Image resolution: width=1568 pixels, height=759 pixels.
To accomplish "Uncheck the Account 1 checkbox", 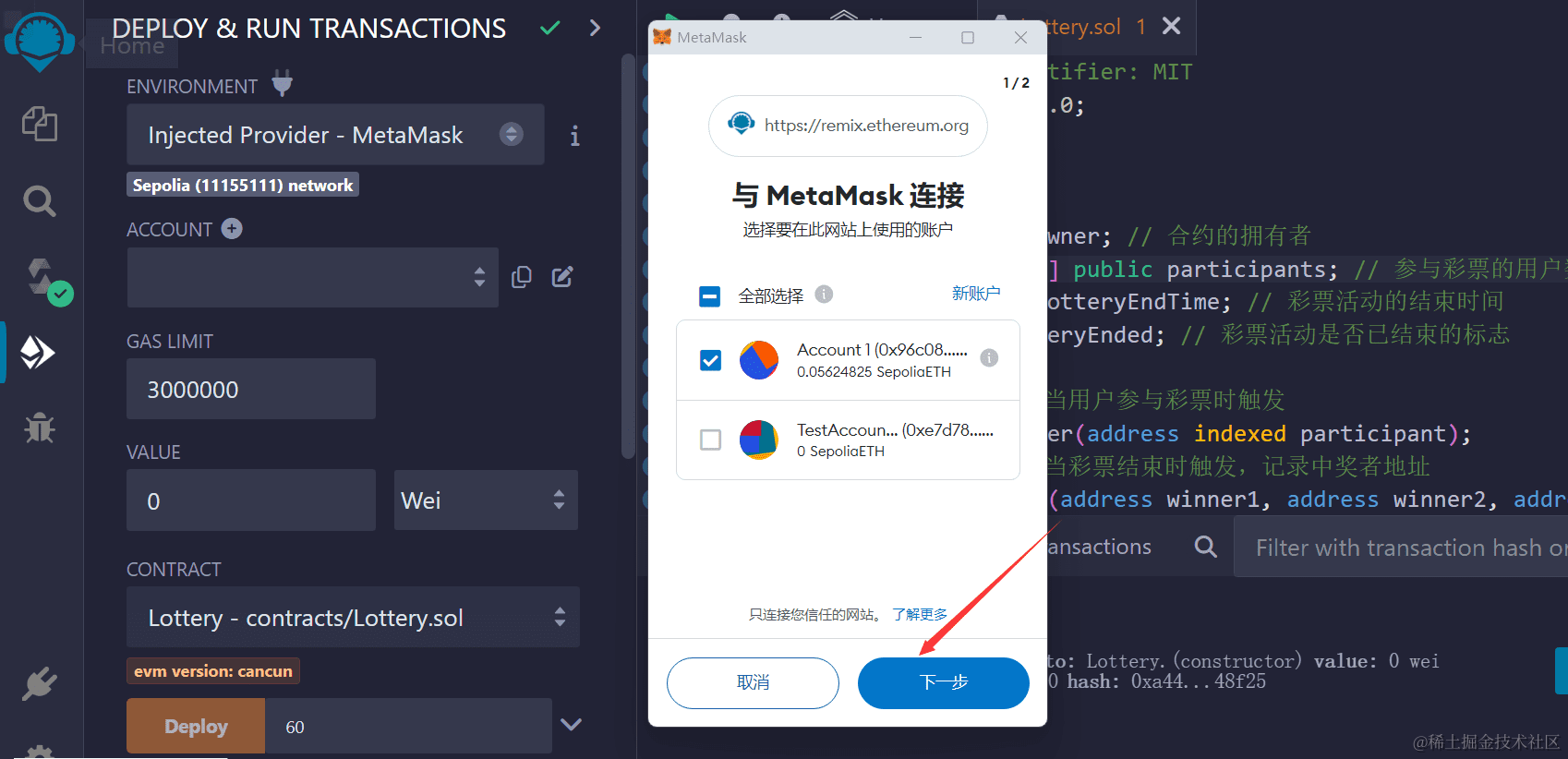I will pyautogui.click(x=710, y=360).
